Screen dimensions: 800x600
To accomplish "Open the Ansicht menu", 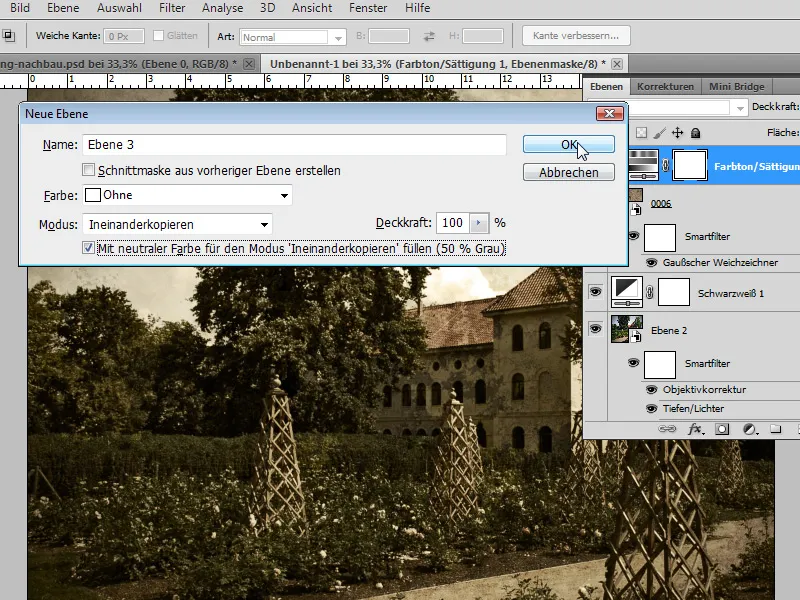I will (x=312, y=8).
